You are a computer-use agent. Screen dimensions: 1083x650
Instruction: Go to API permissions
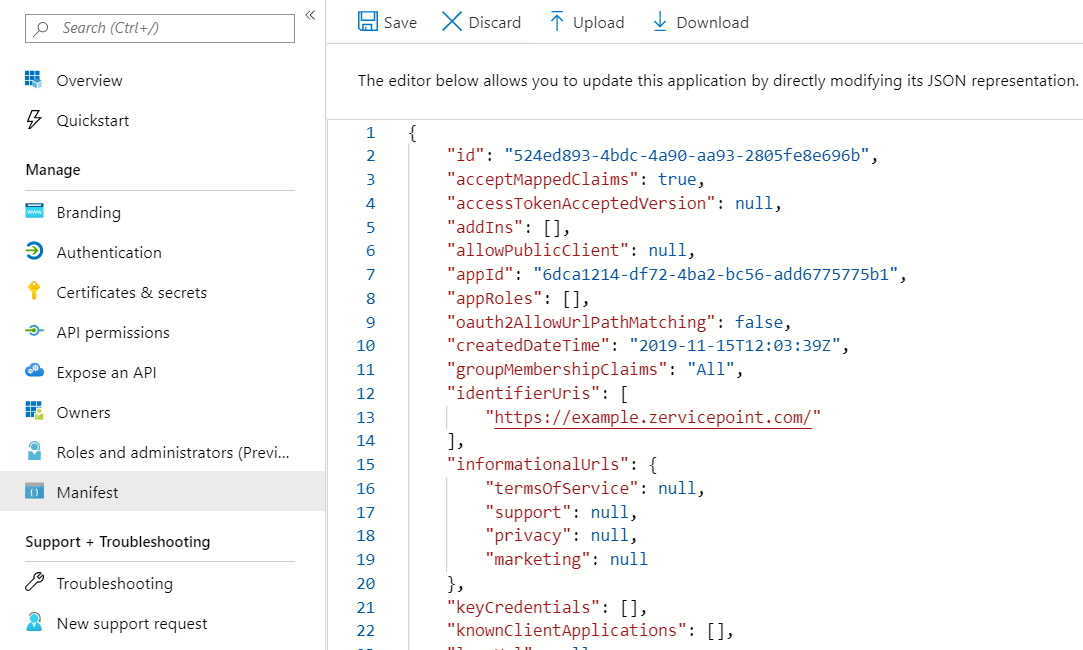coord(112,332)
